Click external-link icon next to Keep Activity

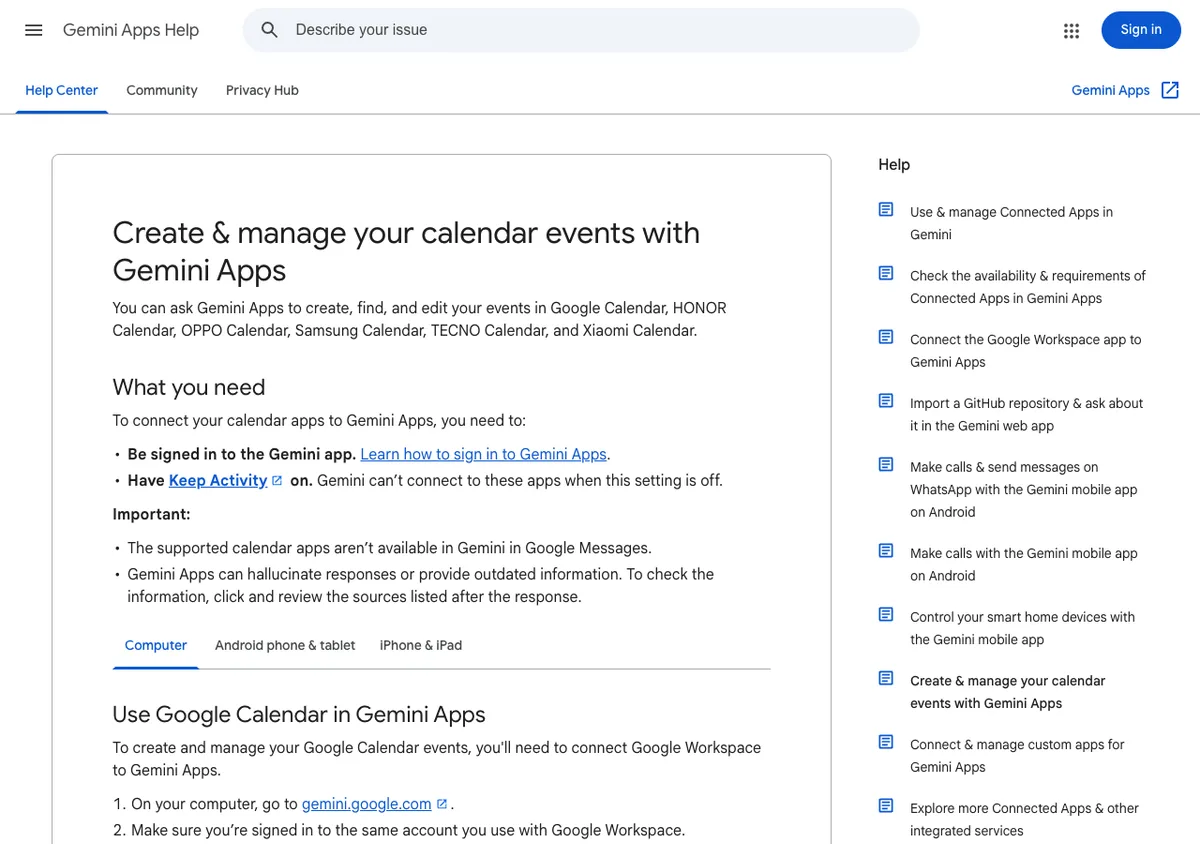pyautogui.click(x=277, y=481)
